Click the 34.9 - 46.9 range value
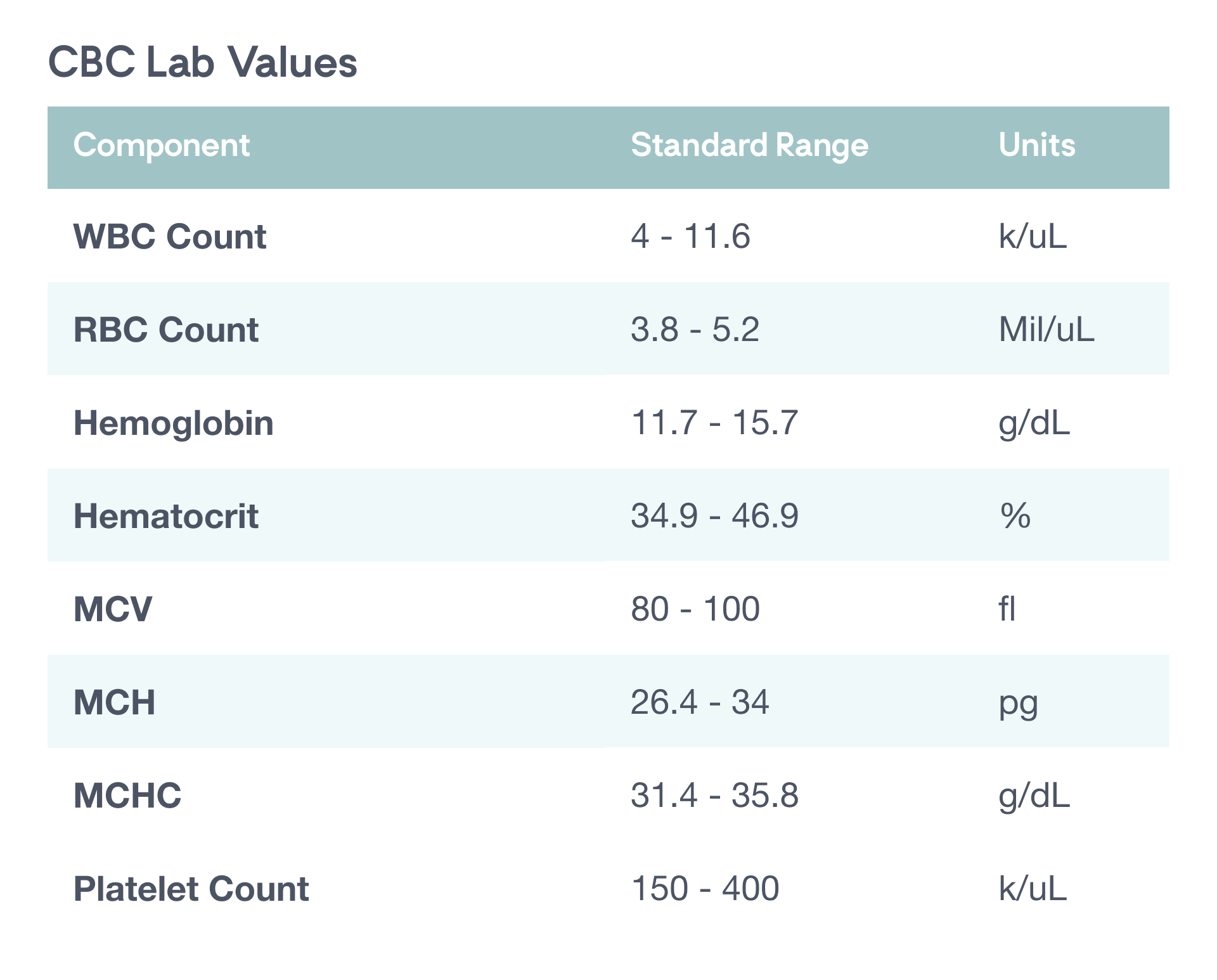This screenshot has height=980, width=1217. [714, 516]
